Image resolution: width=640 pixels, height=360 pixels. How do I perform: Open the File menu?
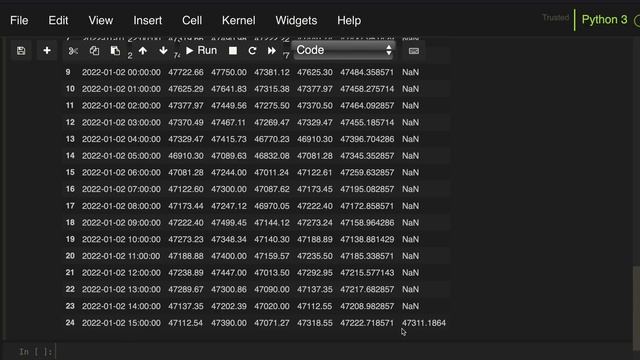pos(19,20)
